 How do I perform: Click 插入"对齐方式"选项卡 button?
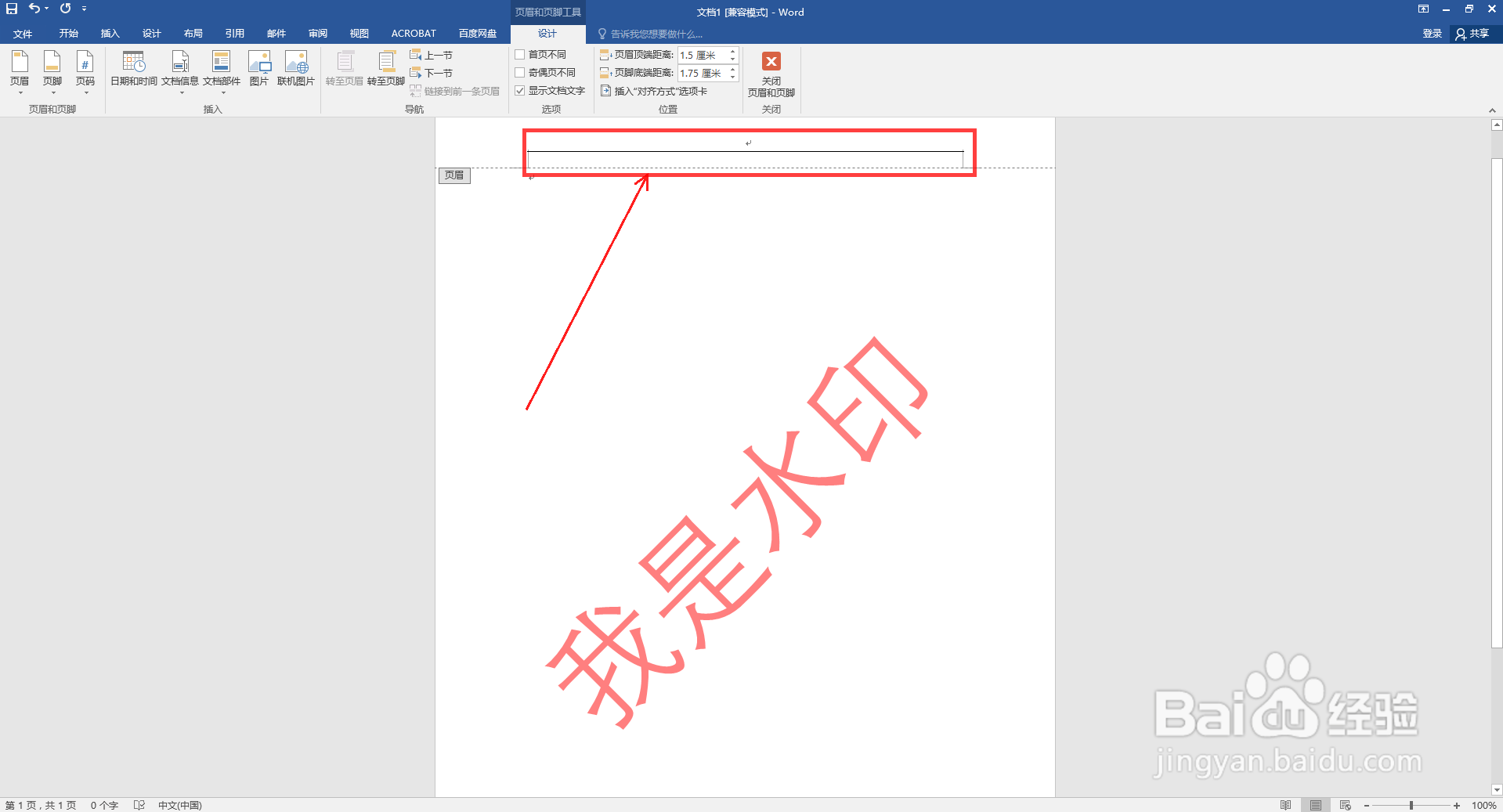662,90
